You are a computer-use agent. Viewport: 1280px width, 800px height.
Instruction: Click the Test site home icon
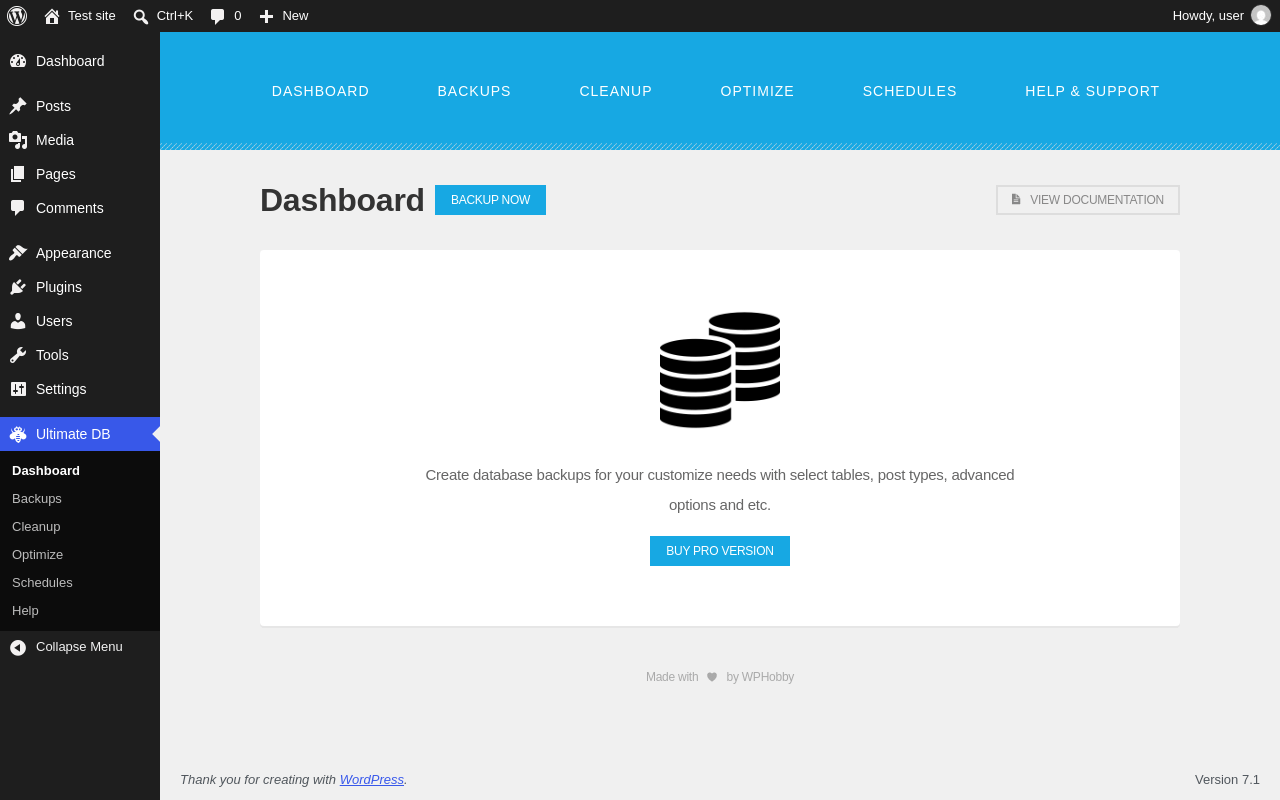click(x=52, y=16)
